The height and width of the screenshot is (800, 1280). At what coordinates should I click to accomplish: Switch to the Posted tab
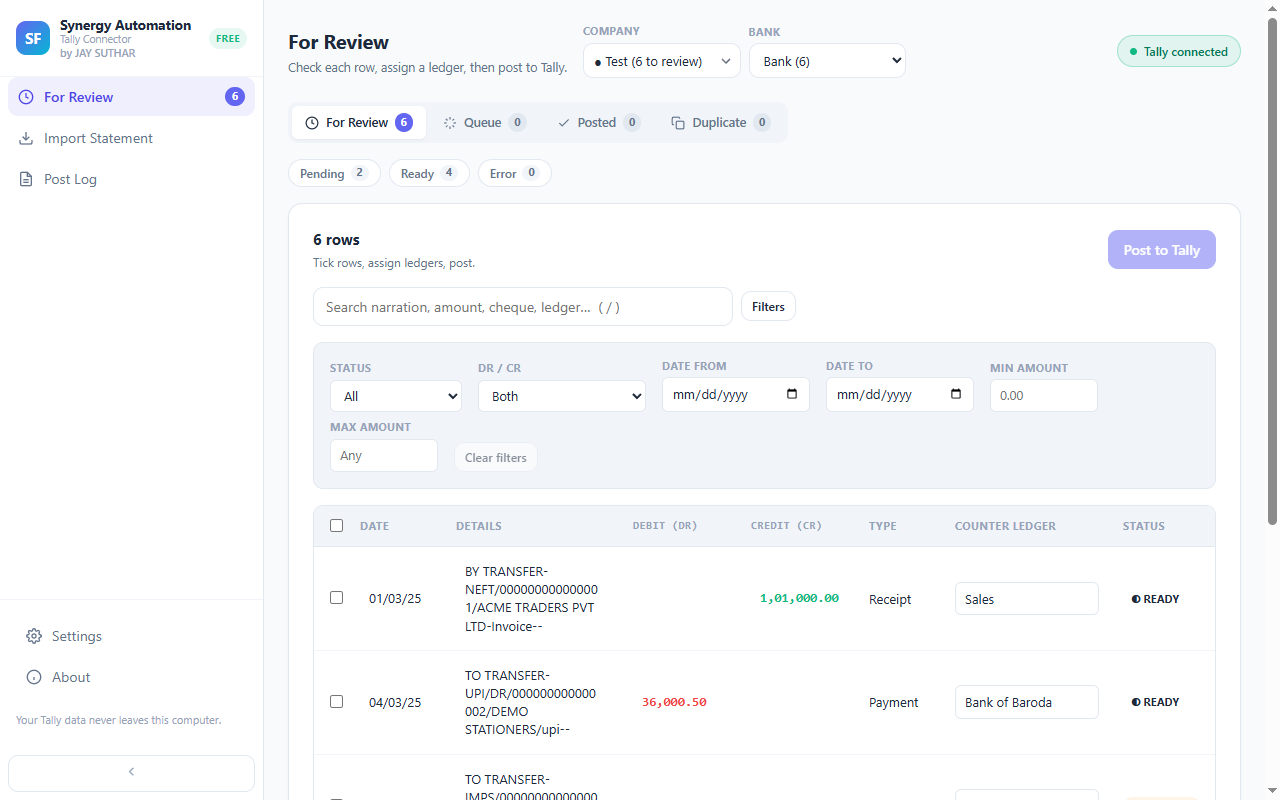(598, 122)
